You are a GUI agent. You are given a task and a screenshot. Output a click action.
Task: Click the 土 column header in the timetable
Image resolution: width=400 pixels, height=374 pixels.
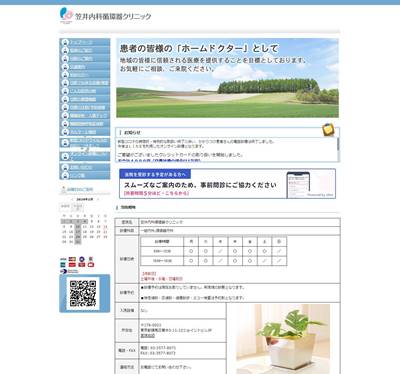(265, 242)
